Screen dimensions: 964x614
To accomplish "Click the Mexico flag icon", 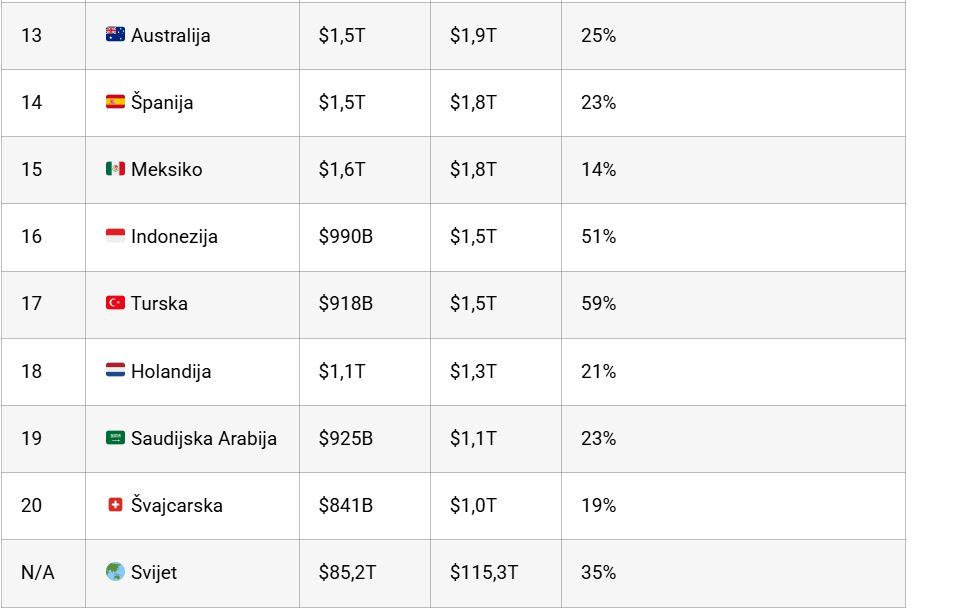I will coord(115,169).
